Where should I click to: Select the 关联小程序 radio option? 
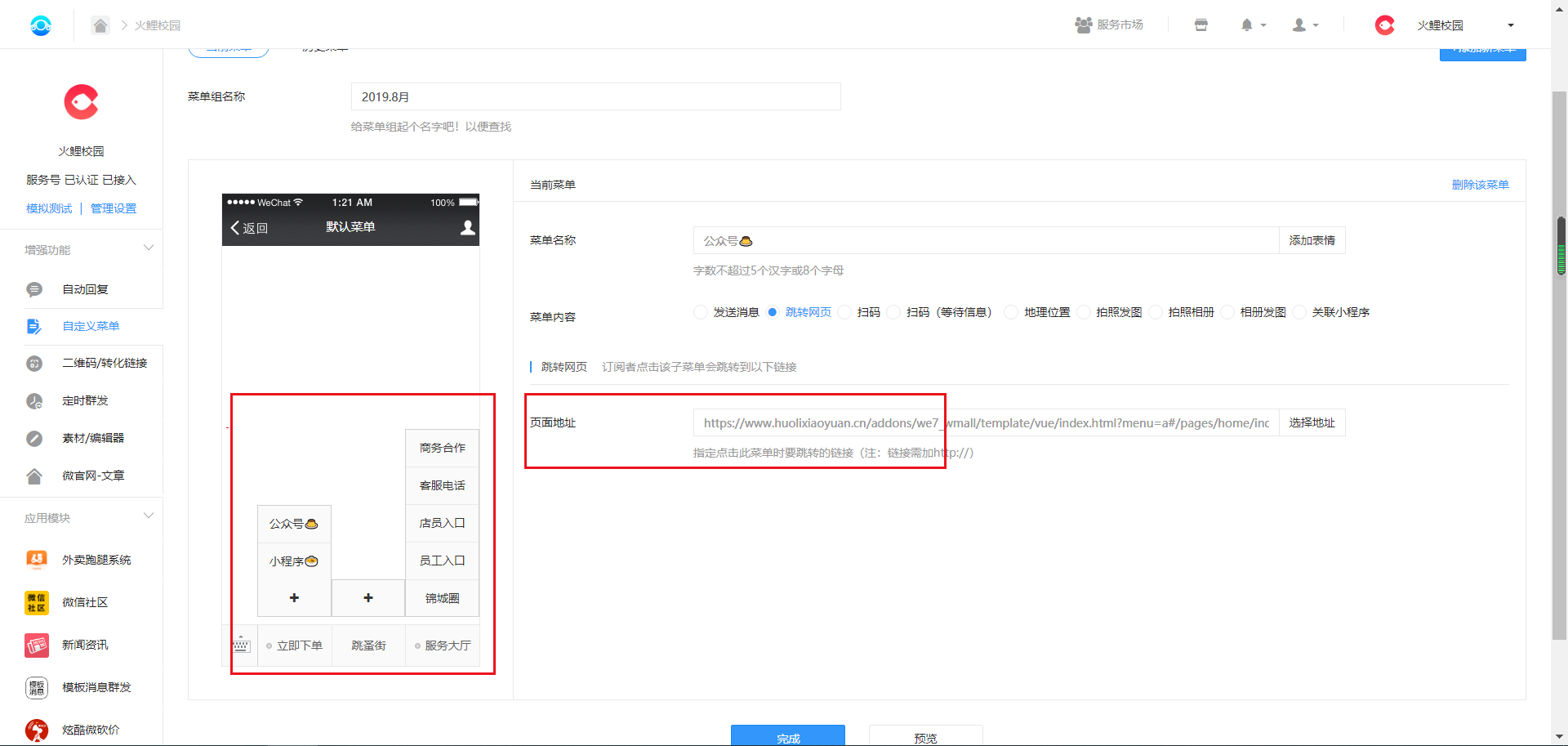click(x=1299, y=312)
